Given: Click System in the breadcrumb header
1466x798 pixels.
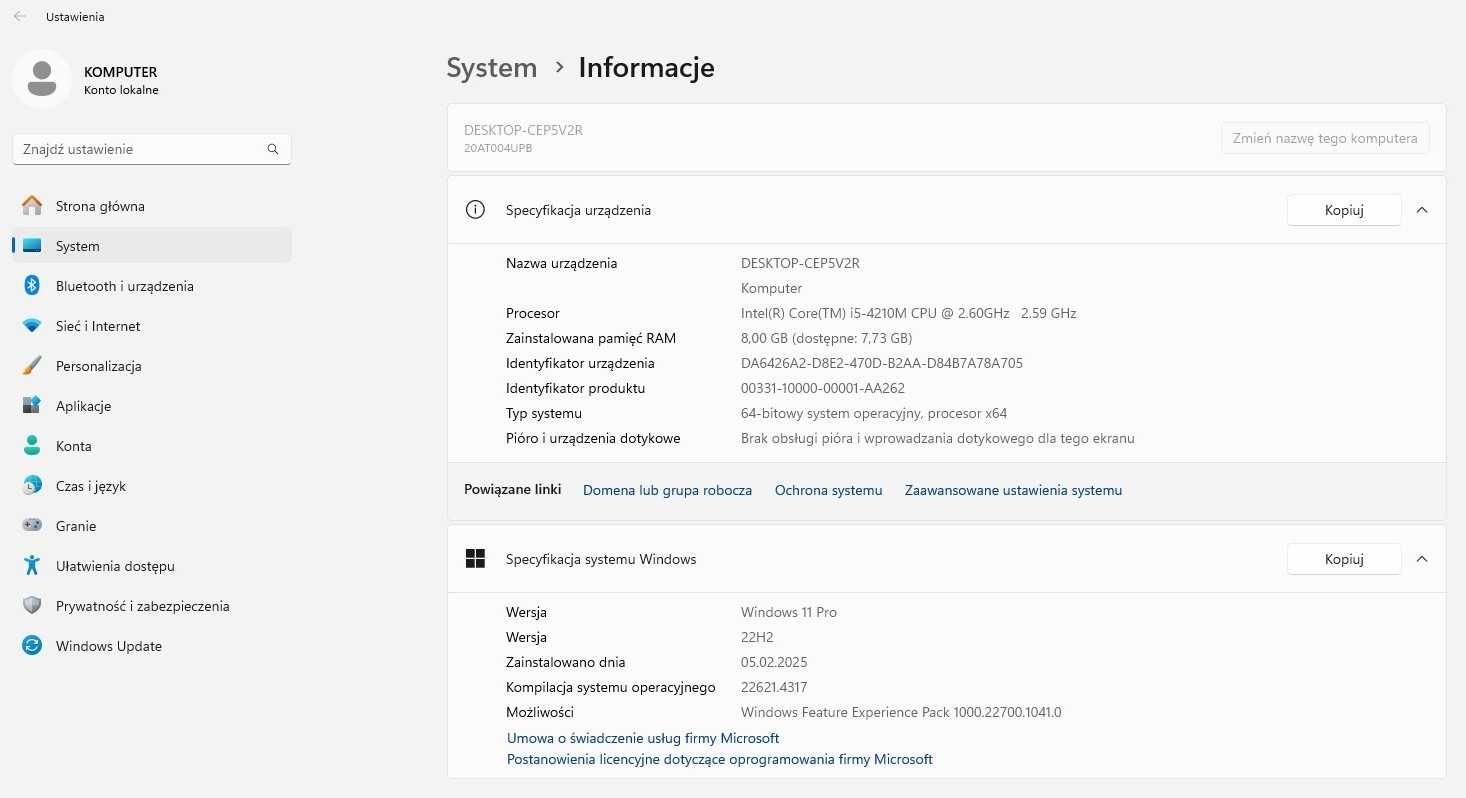Looking at the screenshot, I should click(x=492, y=68).
